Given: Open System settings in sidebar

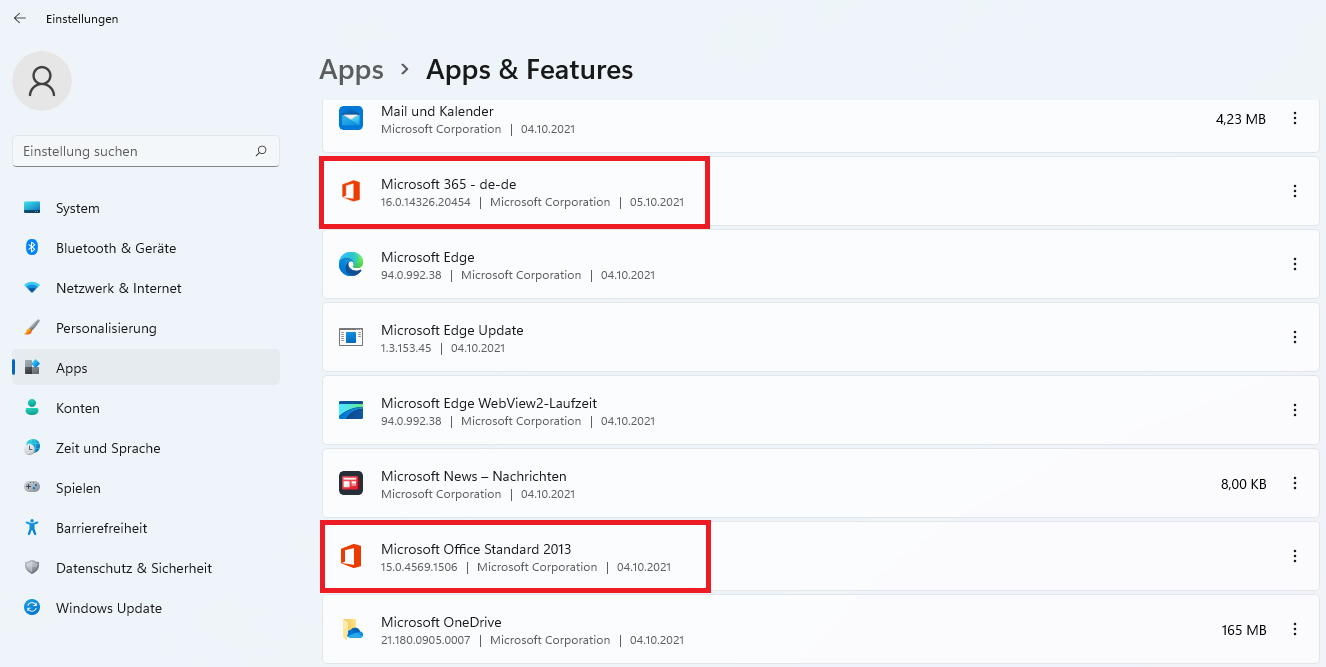Looking at the screenshot, I should (78, 208).
